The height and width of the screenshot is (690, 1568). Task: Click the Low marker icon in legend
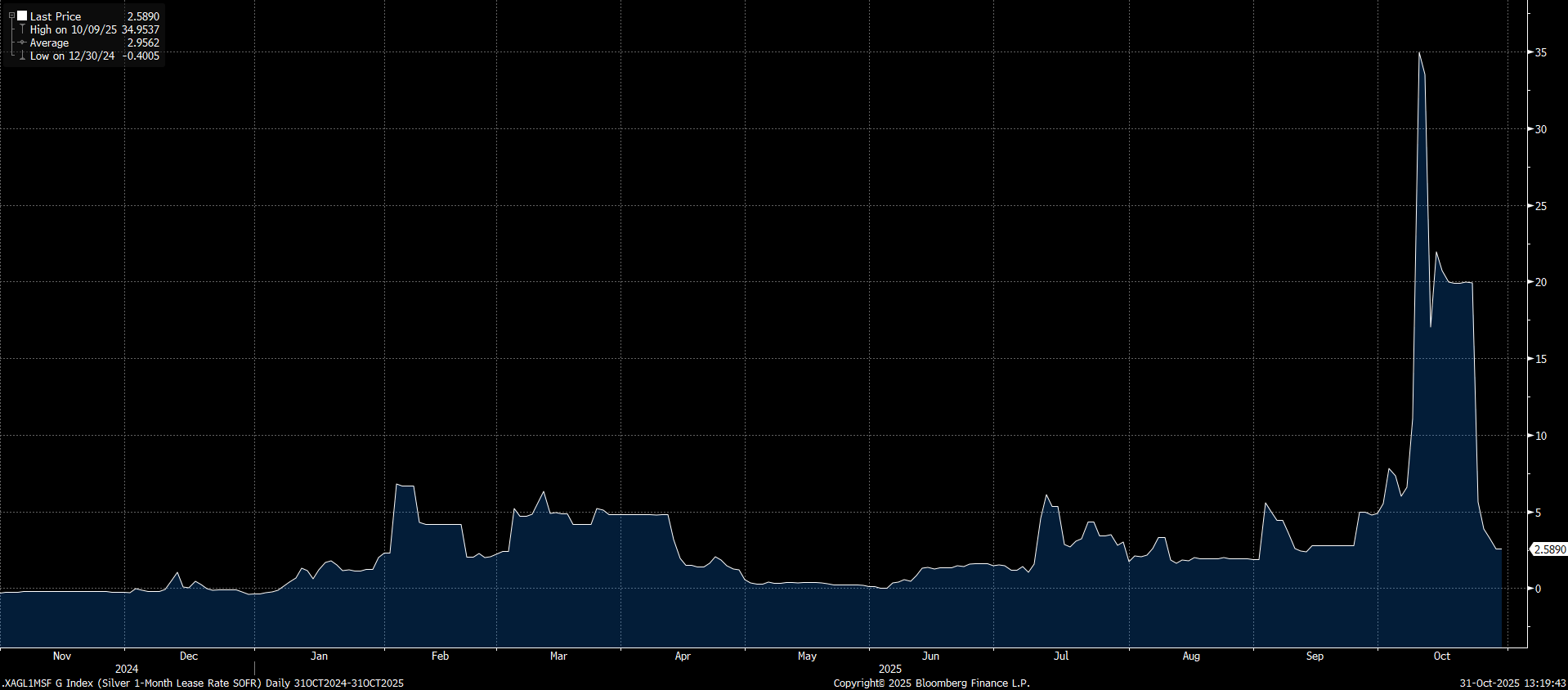pyautogui.click(x=22, y=56)
